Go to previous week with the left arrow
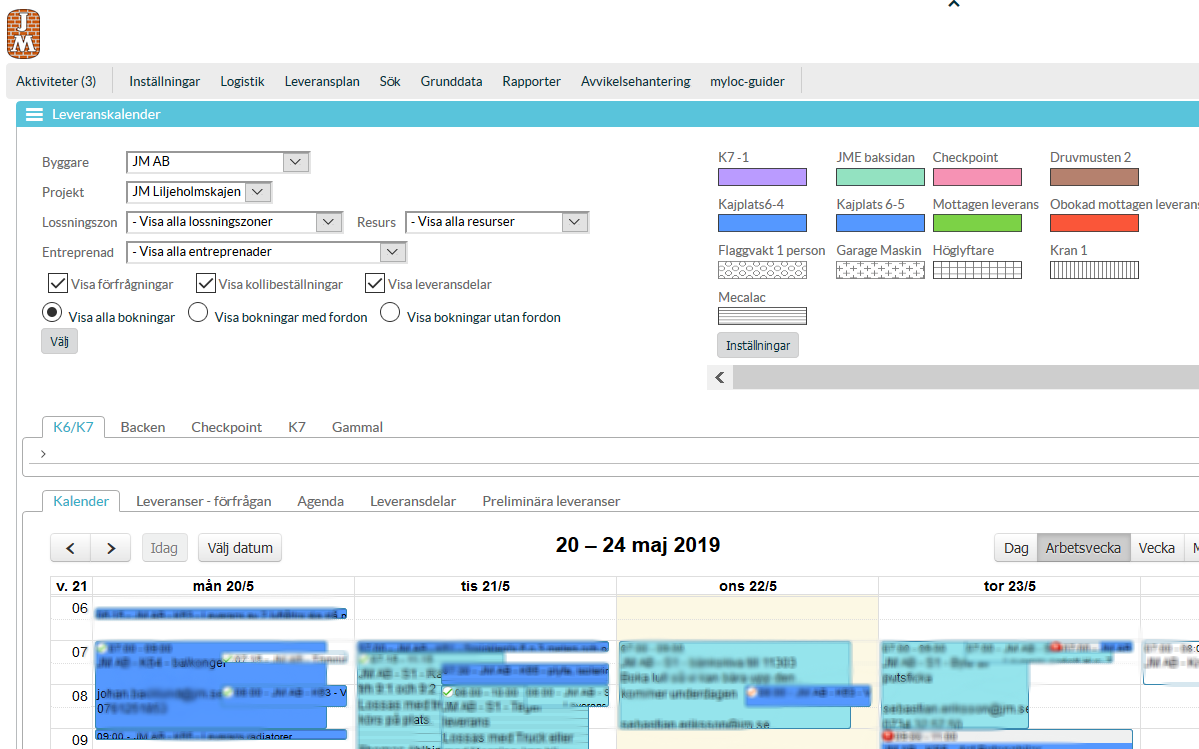The width and height of the screenshot is (1199, 749). point(69,548)
